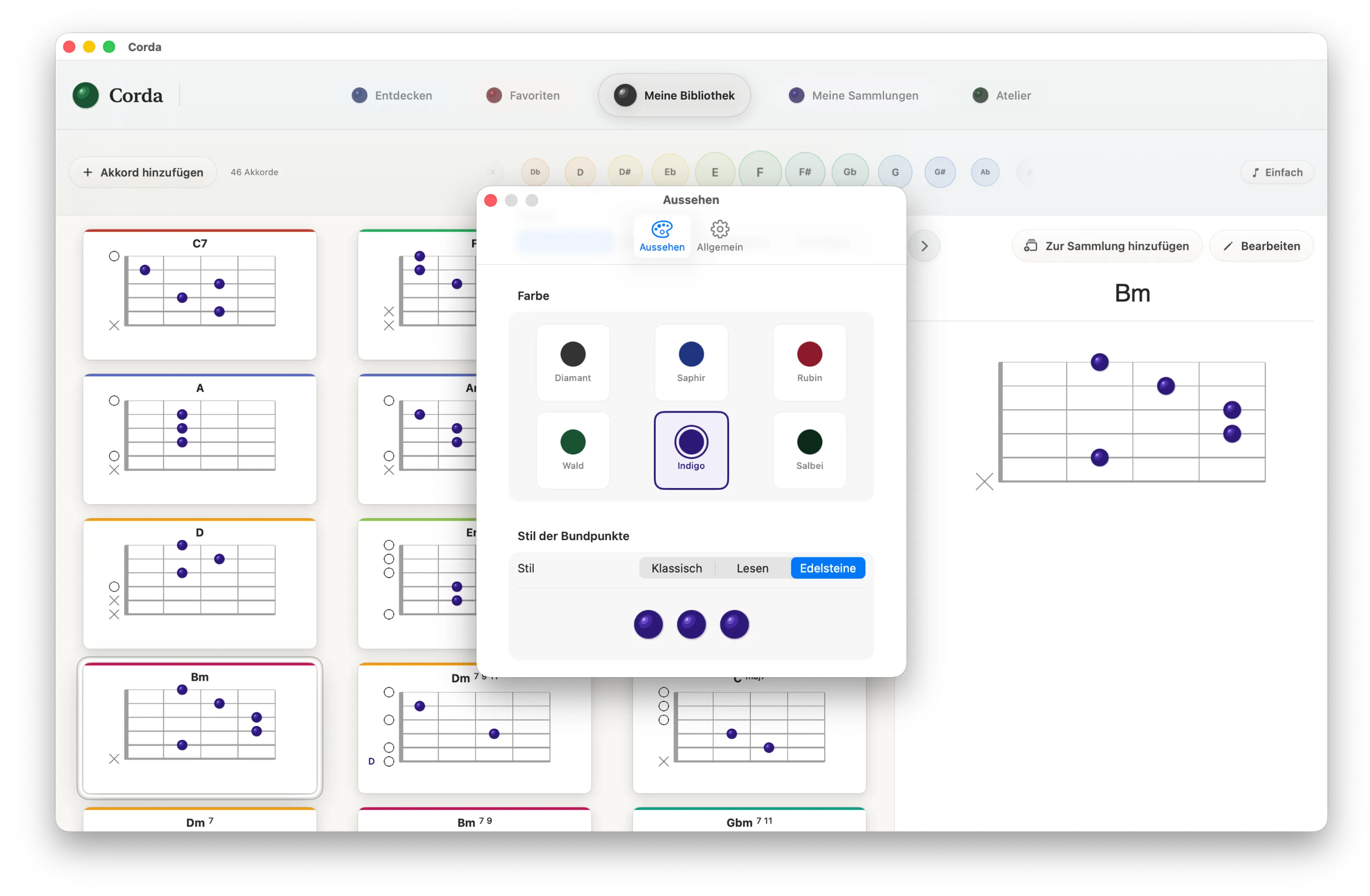Select the Bm chord card

click(200, 728)
